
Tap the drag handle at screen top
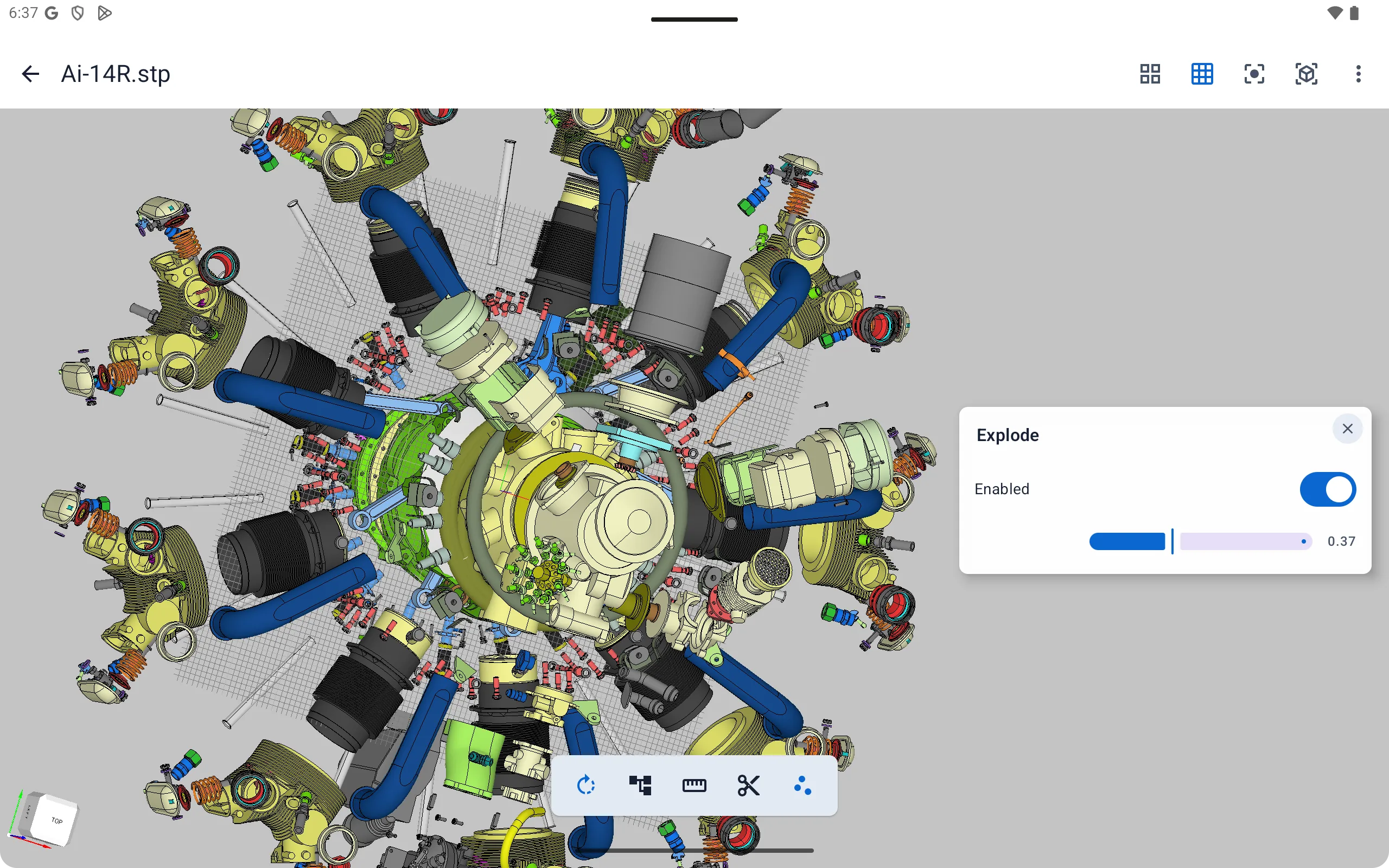tap(694, 20)
